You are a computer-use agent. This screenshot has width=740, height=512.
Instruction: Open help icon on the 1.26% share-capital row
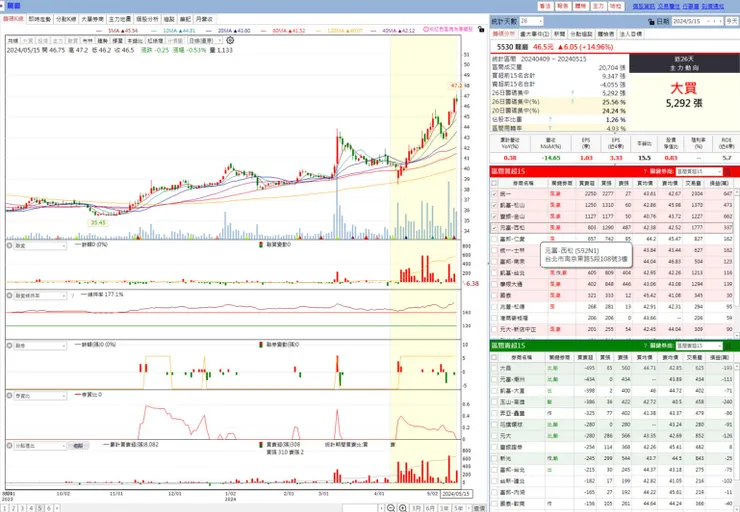[x=550, y=119]
